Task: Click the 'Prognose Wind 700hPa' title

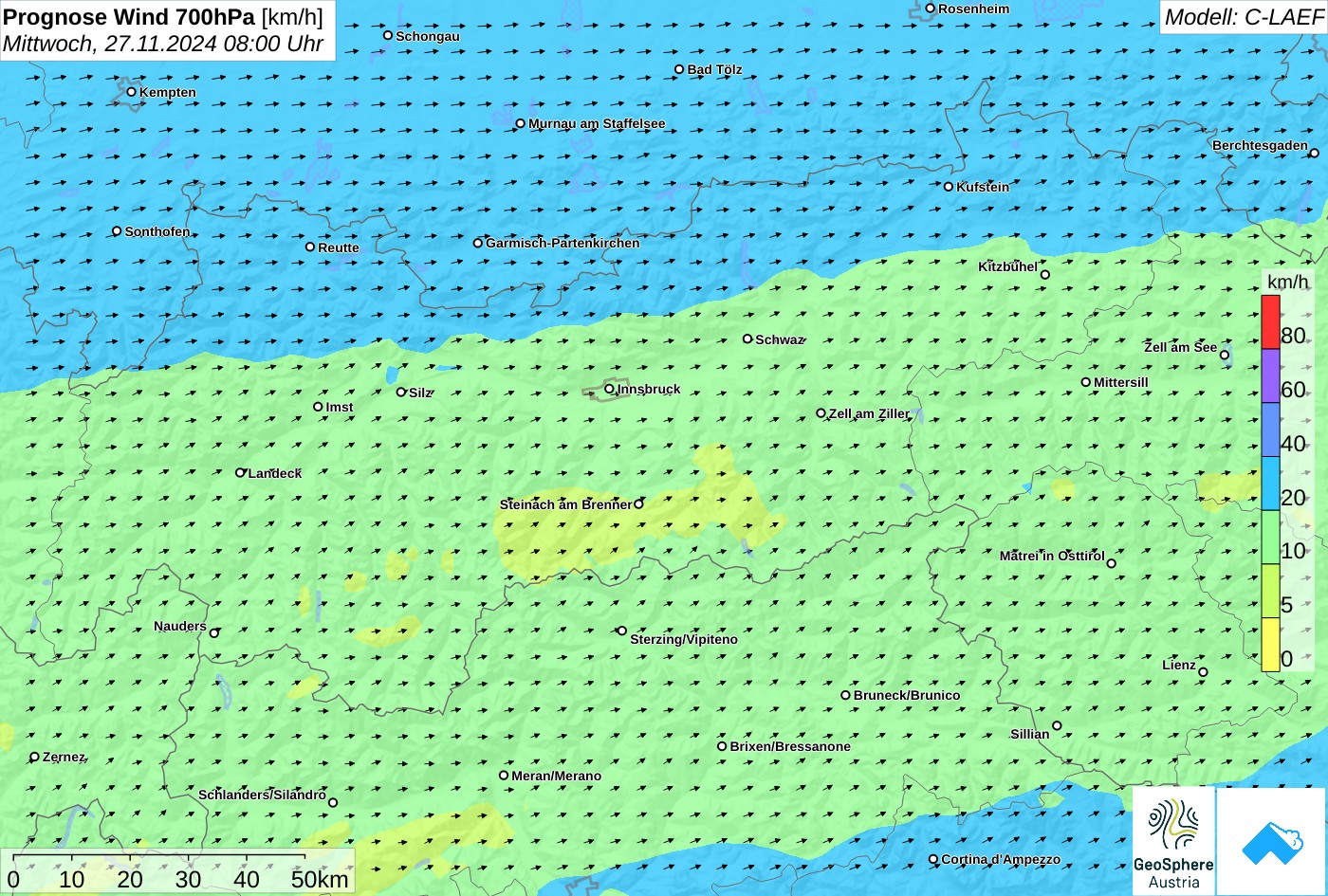Action: [x=130, y=16]
